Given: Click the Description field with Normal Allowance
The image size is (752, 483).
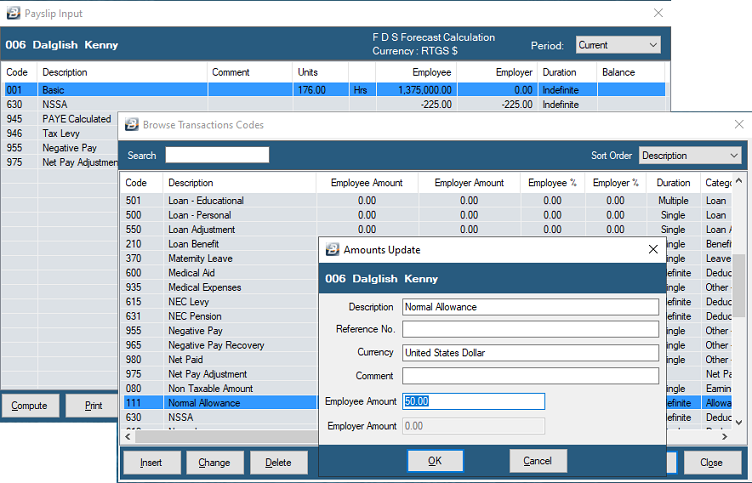Looking at the screenshot, I should [x=530, y=307].
